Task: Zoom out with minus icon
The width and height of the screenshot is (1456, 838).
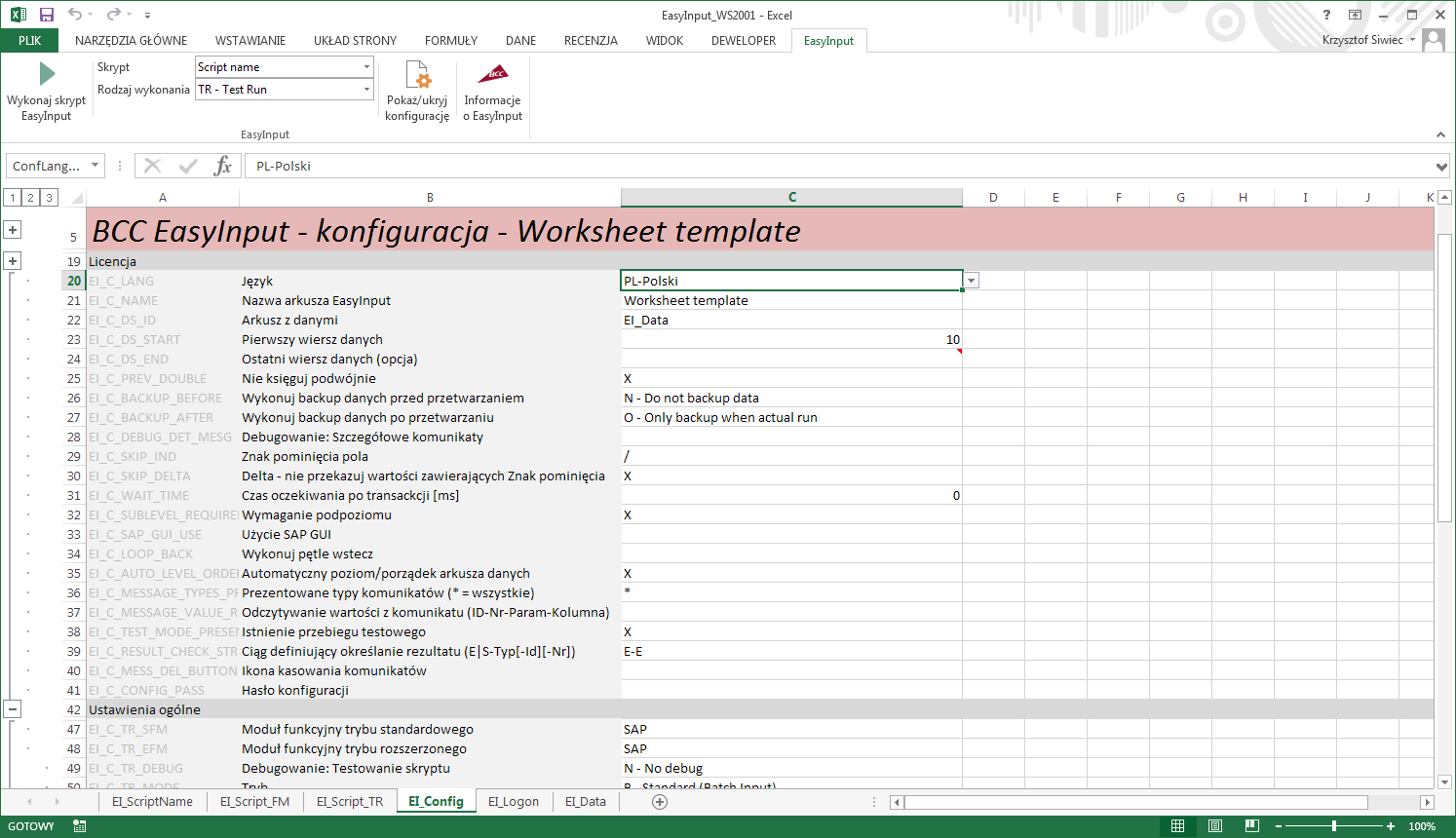Action: pos(1278,826)
